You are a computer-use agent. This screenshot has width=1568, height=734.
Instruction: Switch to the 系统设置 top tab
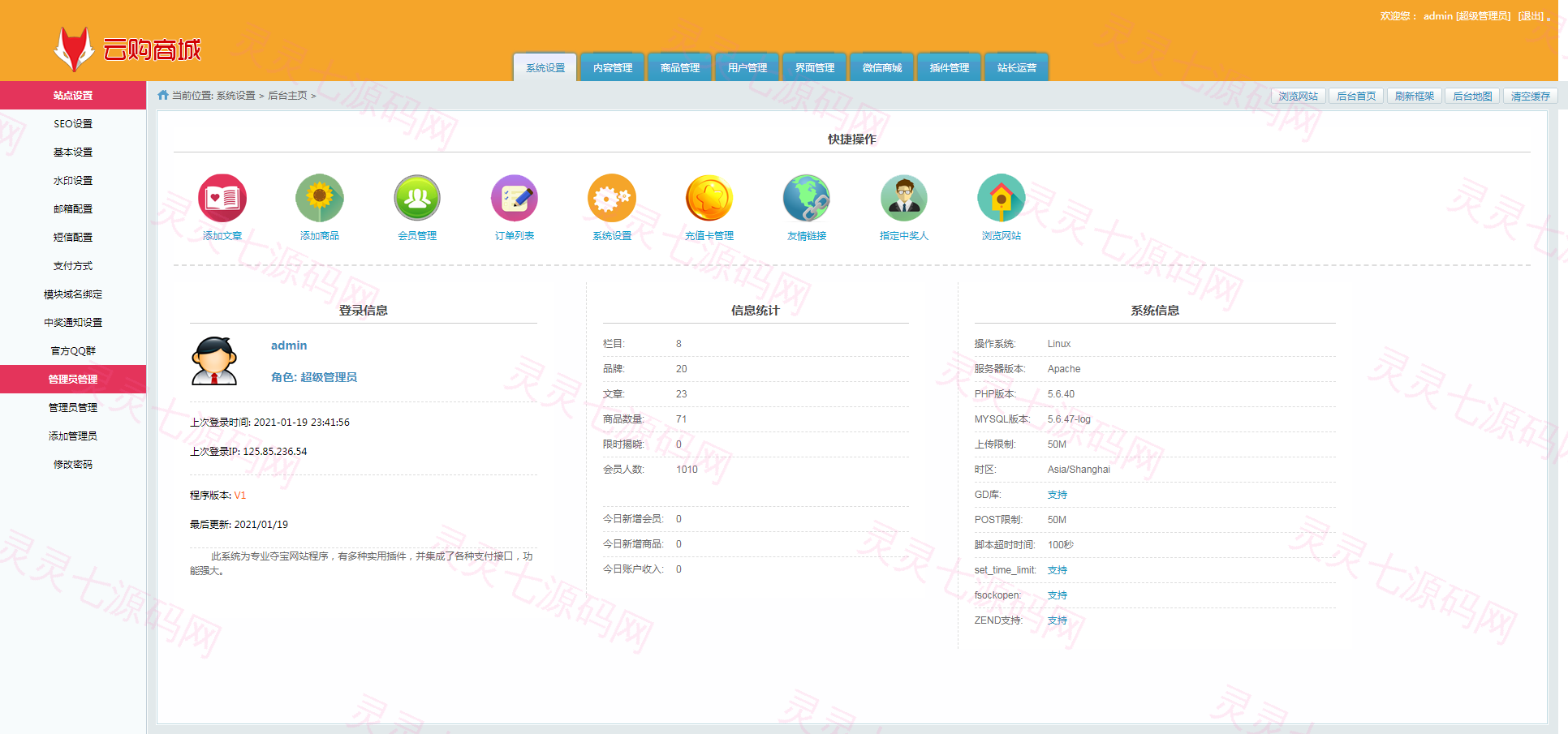[545, 67]
